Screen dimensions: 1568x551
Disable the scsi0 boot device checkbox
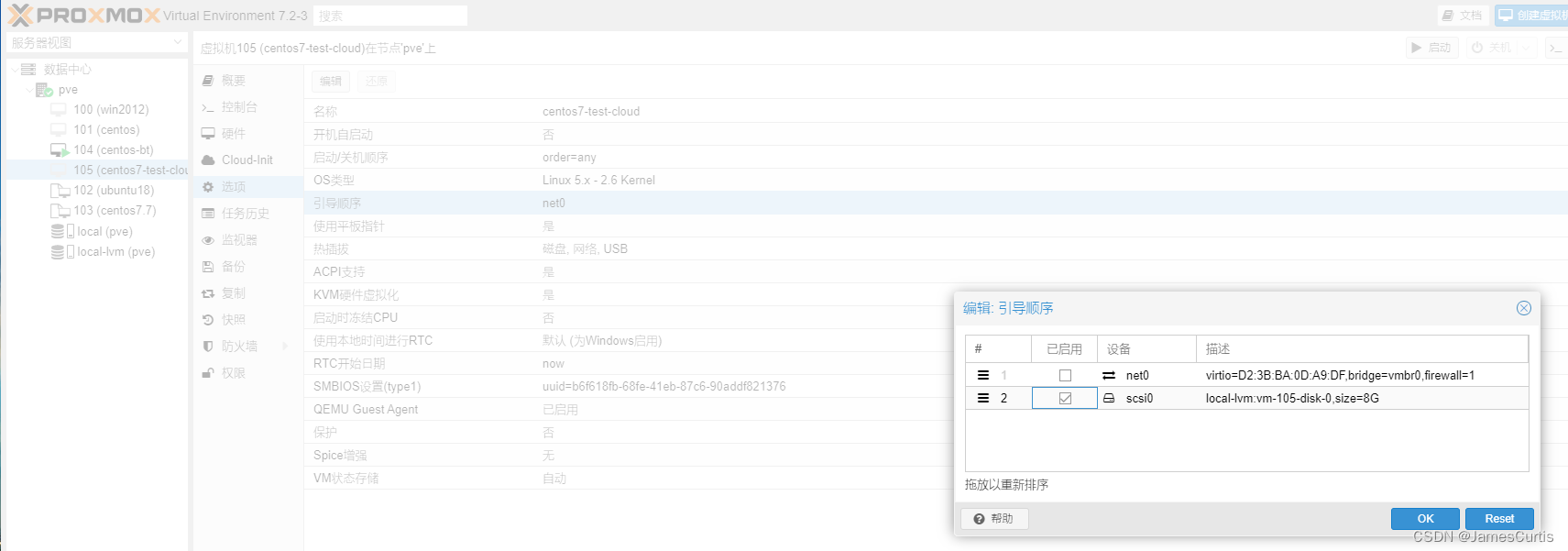pos(1065,399)
